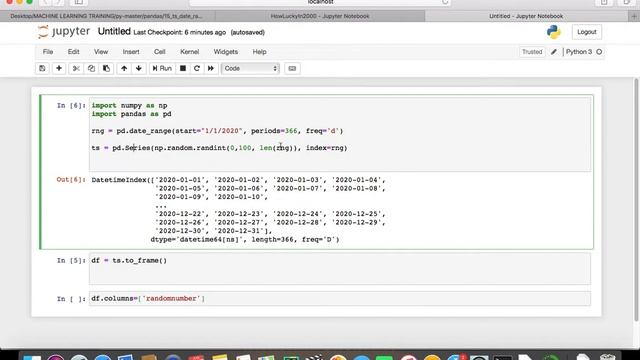This screenshot has height=360, width=640.
Task: Switch to HowLuckyIn2000 Jupyter Notebook tab
Action: pos(320,16)
